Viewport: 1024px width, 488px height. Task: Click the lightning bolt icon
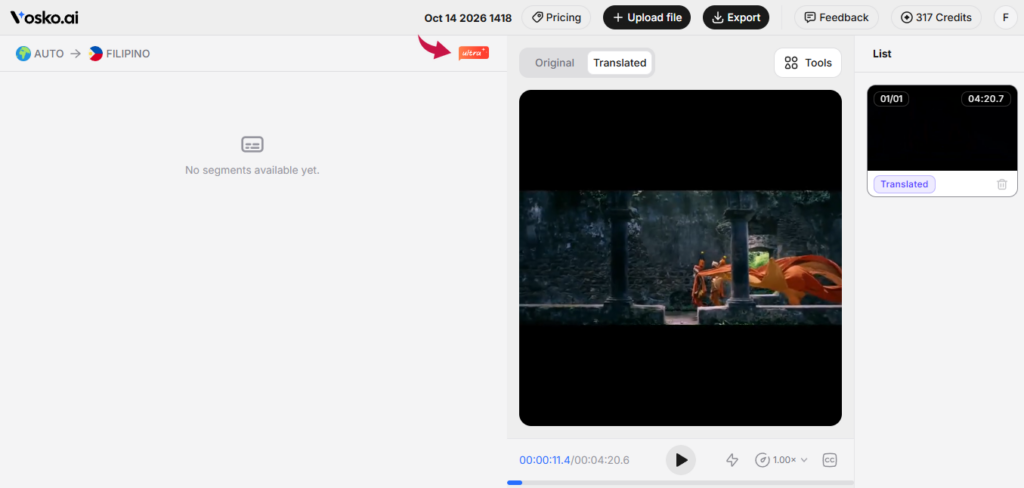pos(732,460)
